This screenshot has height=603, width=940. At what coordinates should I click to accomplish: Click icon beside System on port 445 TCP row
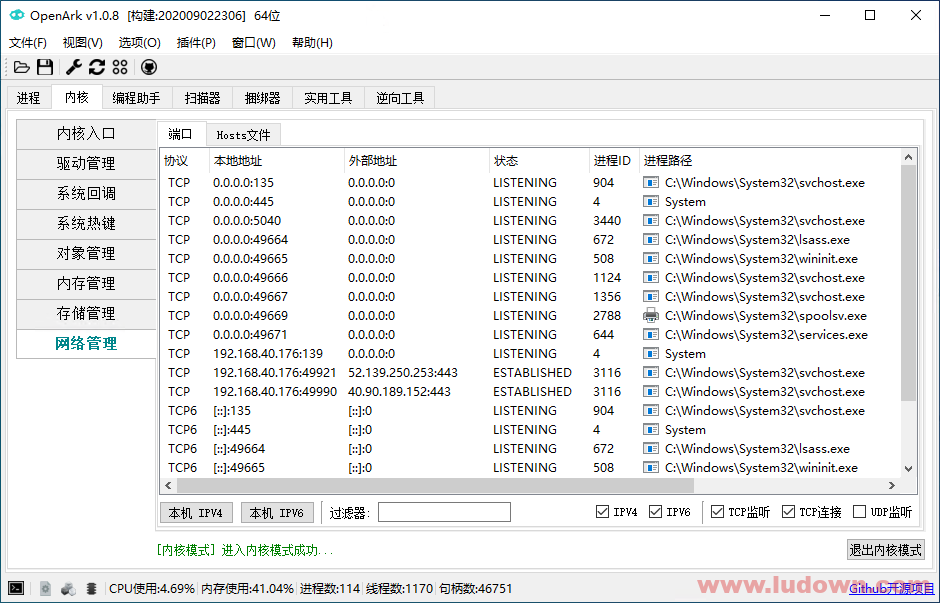(650, 201)
